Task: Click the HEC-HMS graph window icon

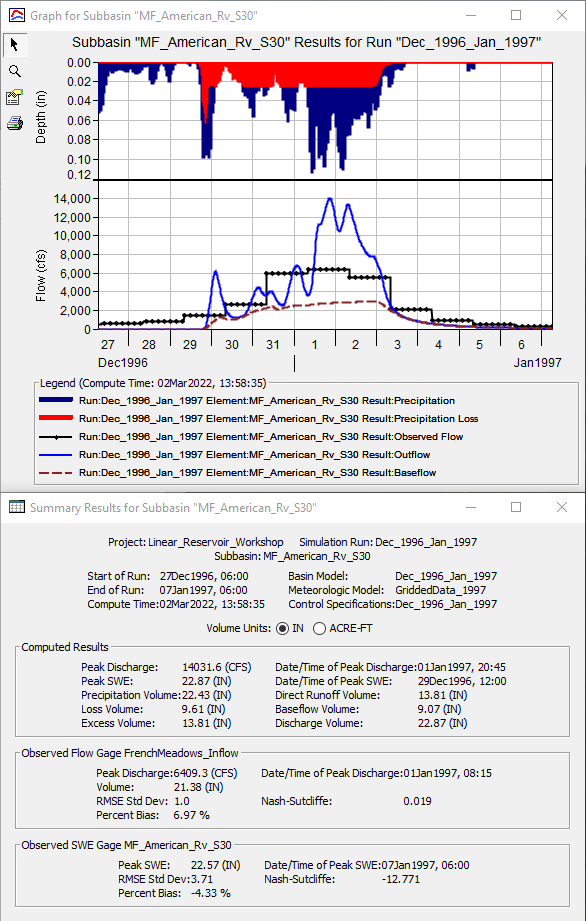Action: tap(17, 16)
